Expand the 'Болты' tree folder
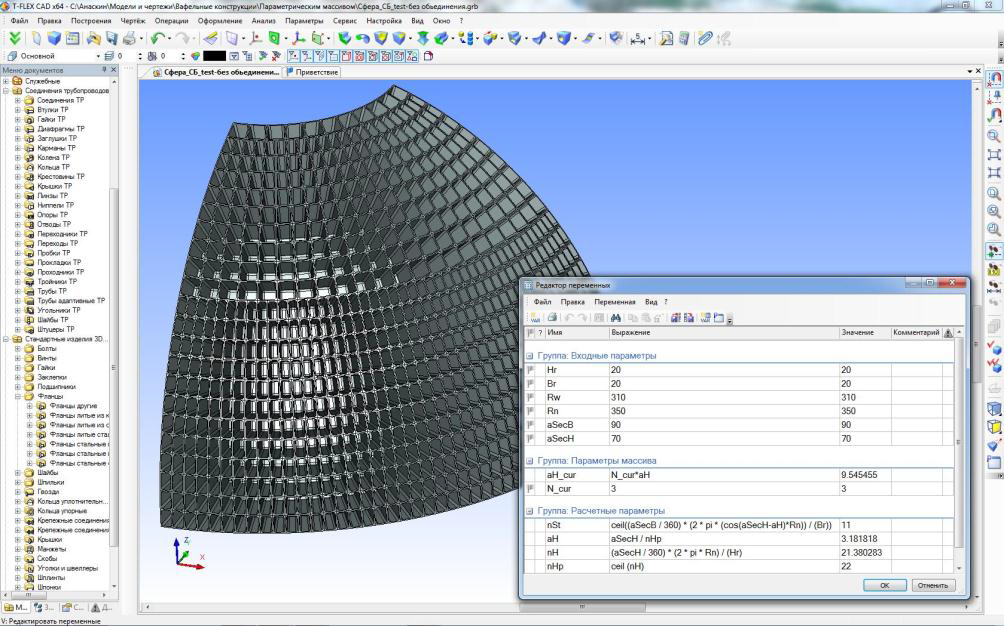 pyautogui.click(x=17, y=349)
